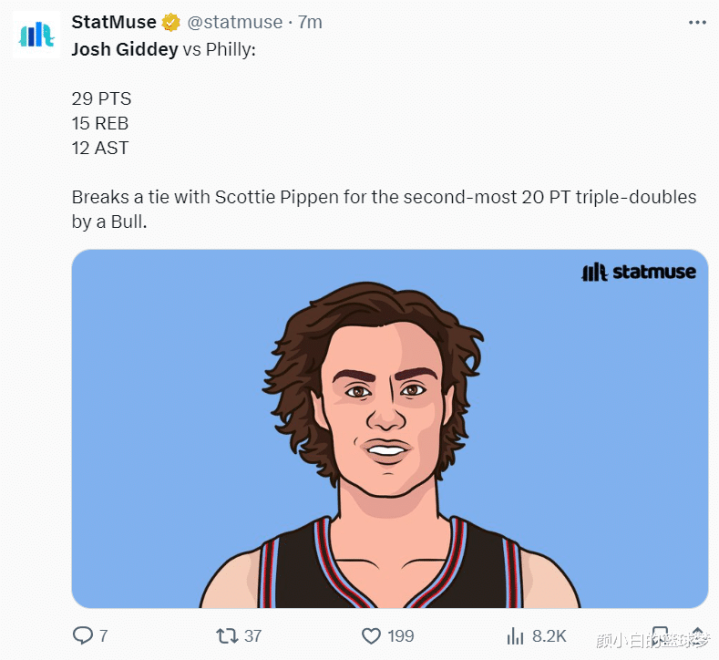The width and height of the screenshot is (719, 660).
Task: Click the gold verified badge beside StatMuse
Action: tap(171, 22)
